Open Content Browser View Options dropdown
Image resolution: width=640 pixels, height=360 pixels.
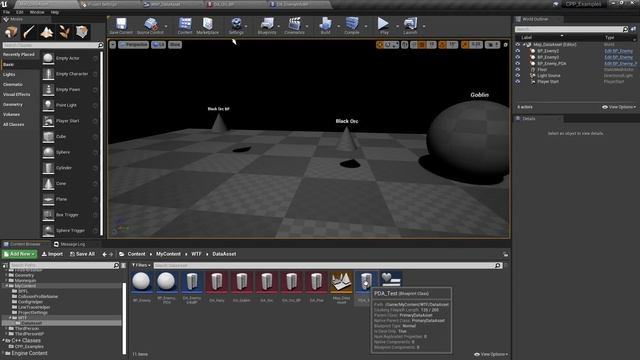pos(491,354)
